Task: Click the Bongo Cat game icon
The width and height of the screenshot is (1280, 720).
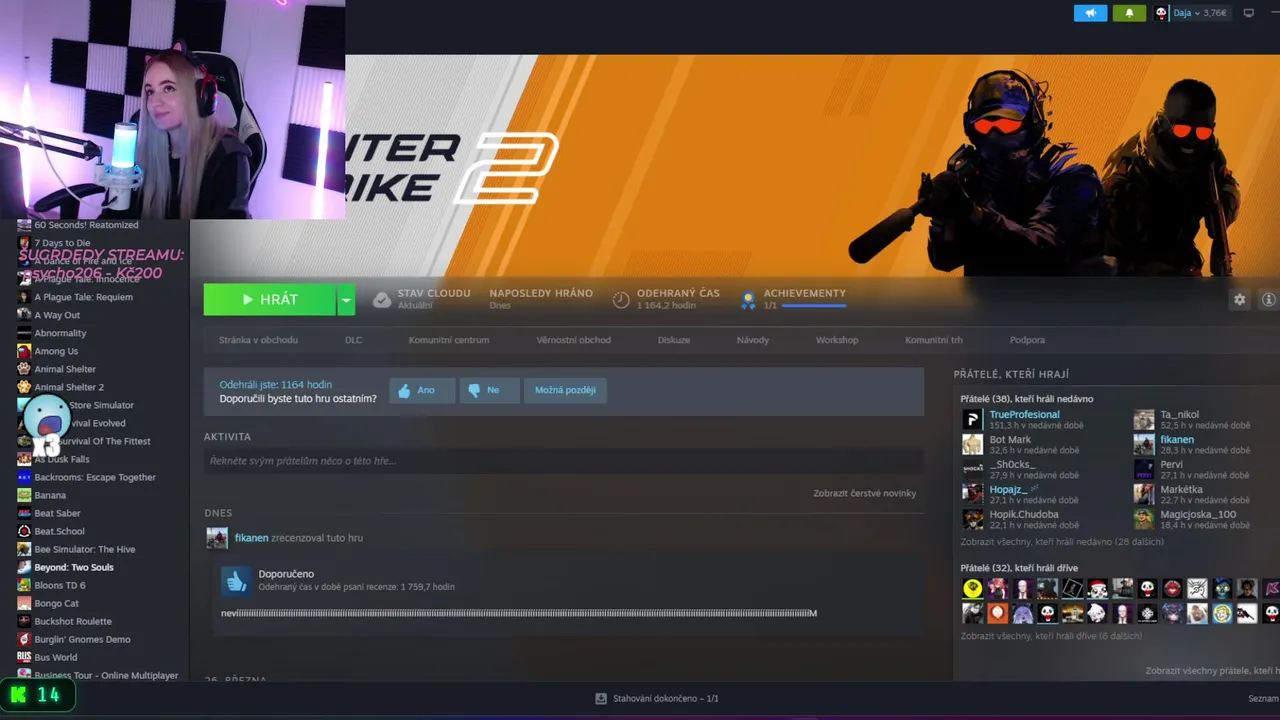Action: pos(24,603)
